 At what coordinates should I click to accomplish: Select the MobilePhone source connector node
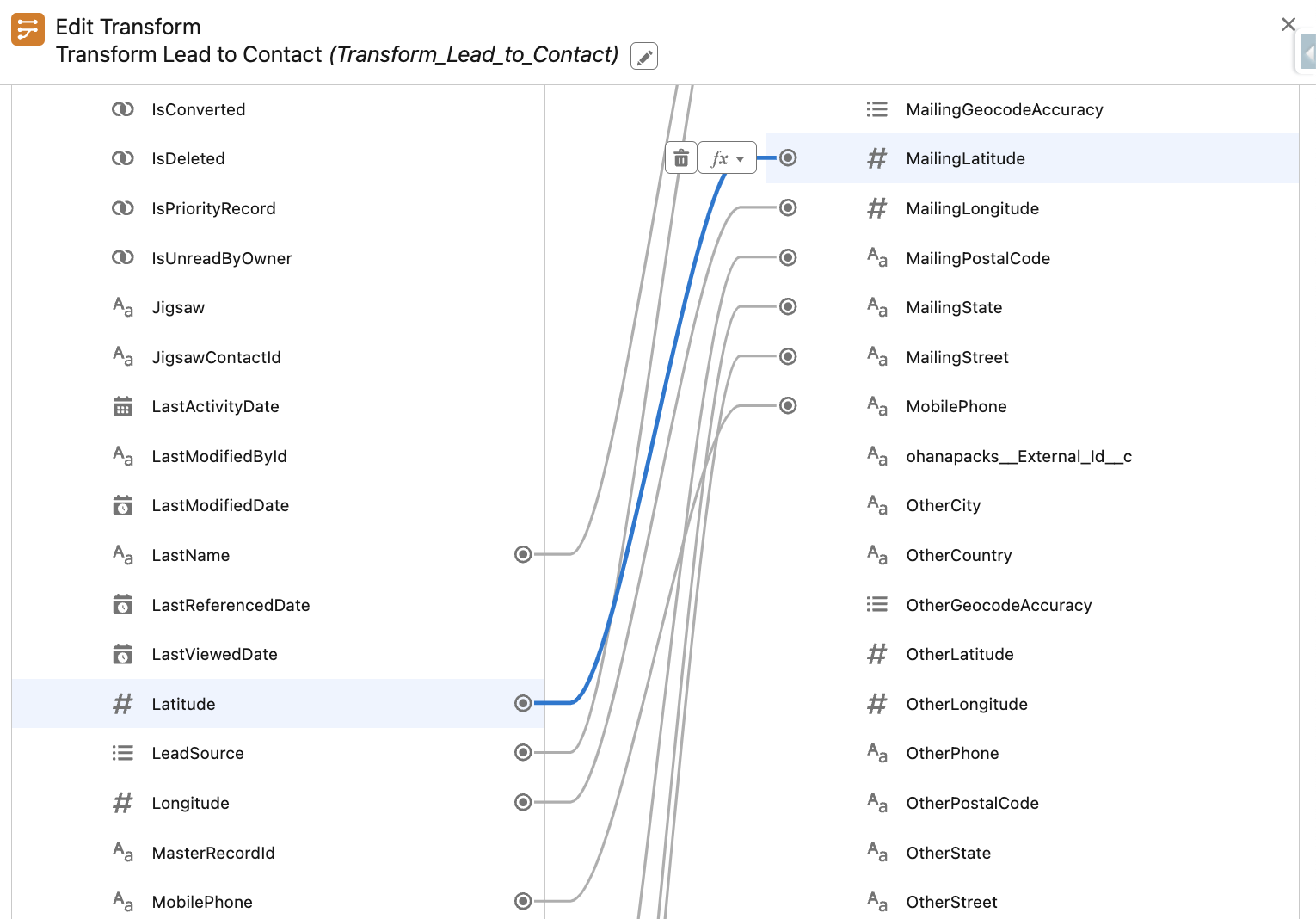click(x=523, y=902)
